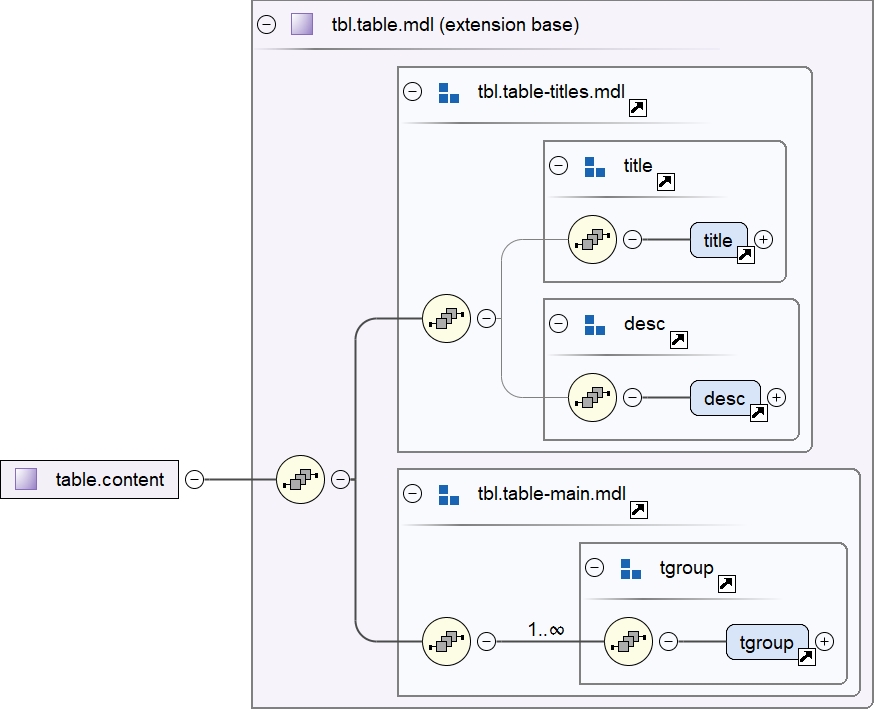Select the tgroup element box
875x710 pixels.
coord(768,642)
